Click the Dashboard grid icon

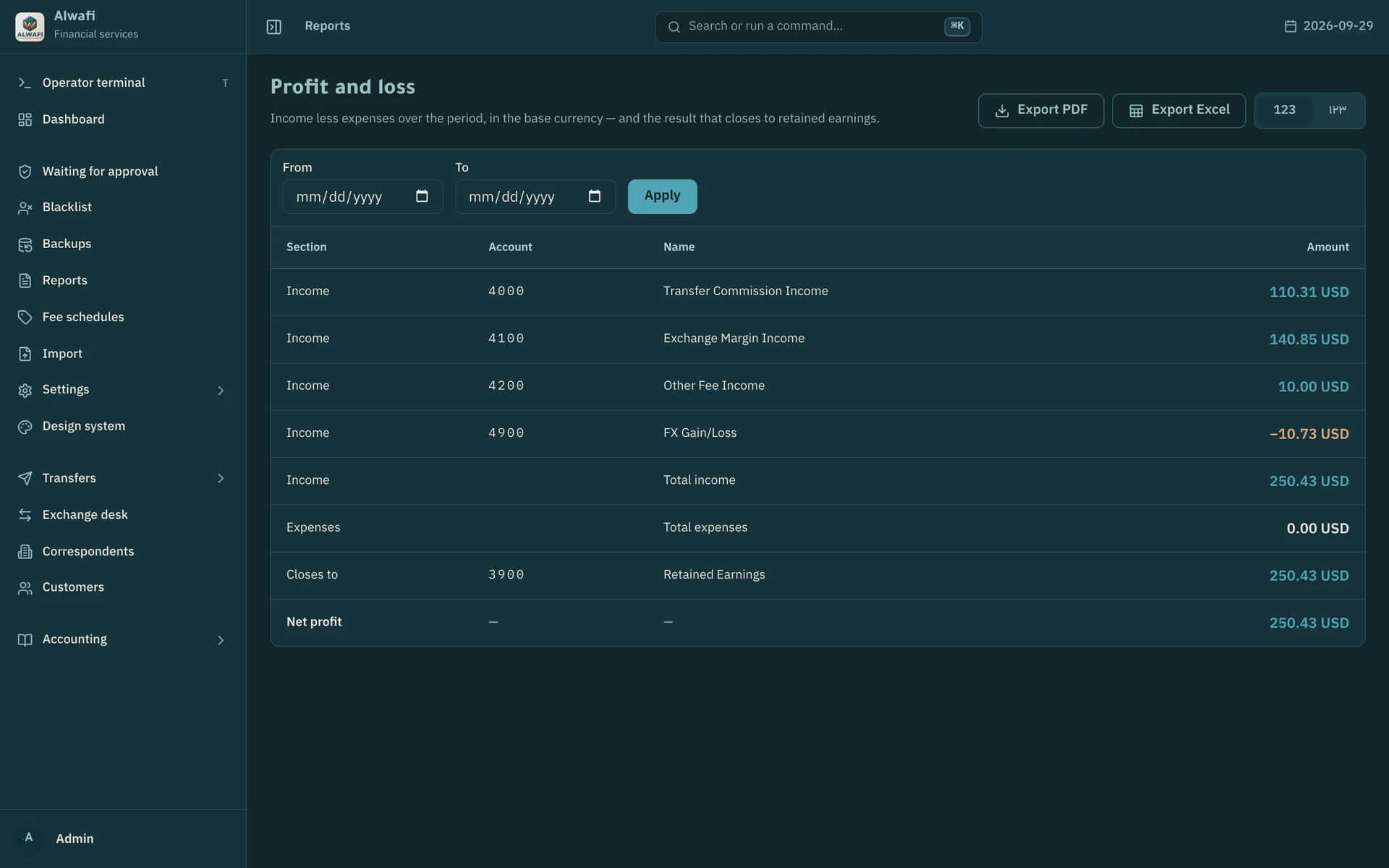tap(25, 119)
